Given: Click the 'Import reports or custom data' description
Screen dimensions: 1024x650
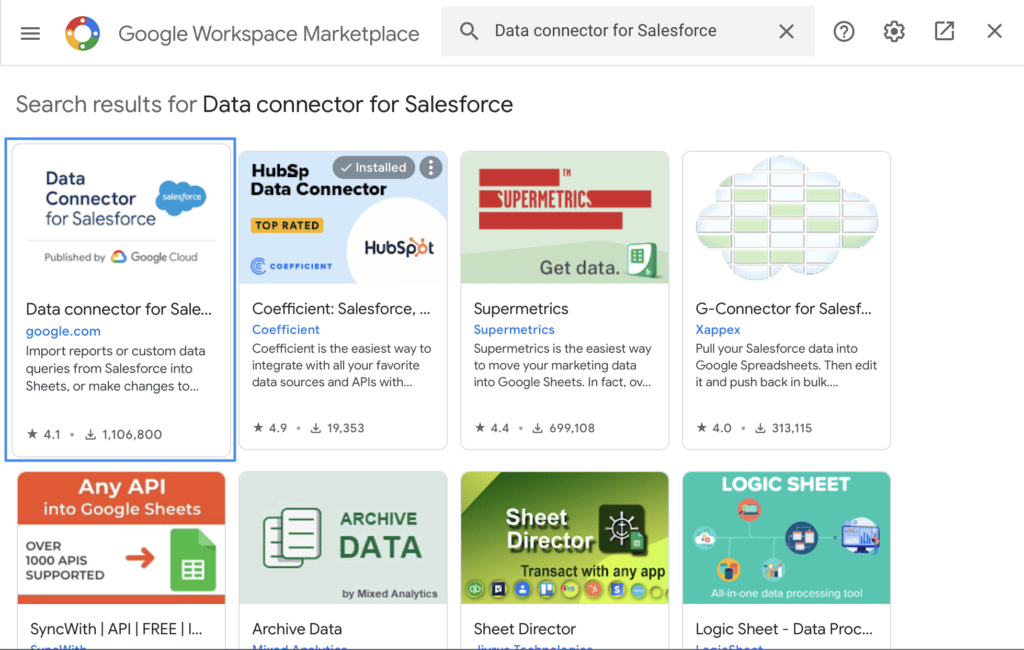Looking at the screenshot, I should pyautogui.click(x=116, y=368).
